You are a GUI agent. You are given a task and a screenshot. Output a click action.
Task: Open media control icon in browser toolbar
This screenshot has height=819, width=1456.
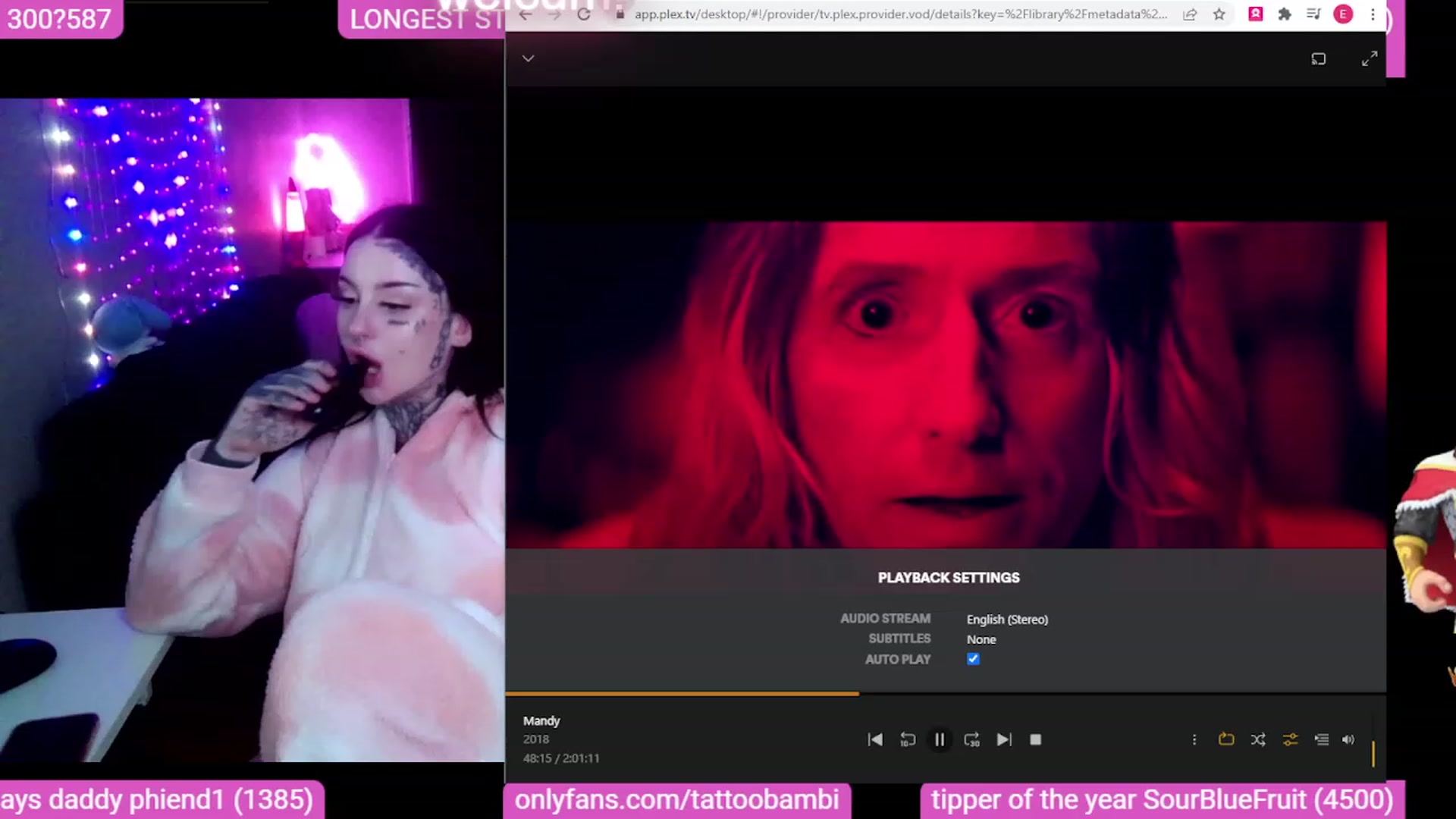click(1313, 14)
